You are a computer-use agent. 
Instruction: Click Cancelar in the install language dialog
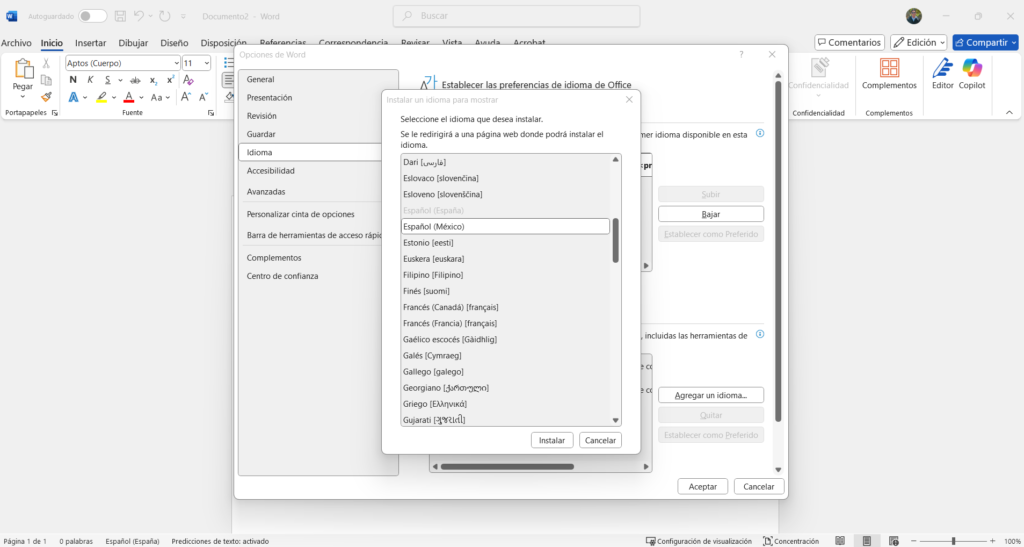600,440
